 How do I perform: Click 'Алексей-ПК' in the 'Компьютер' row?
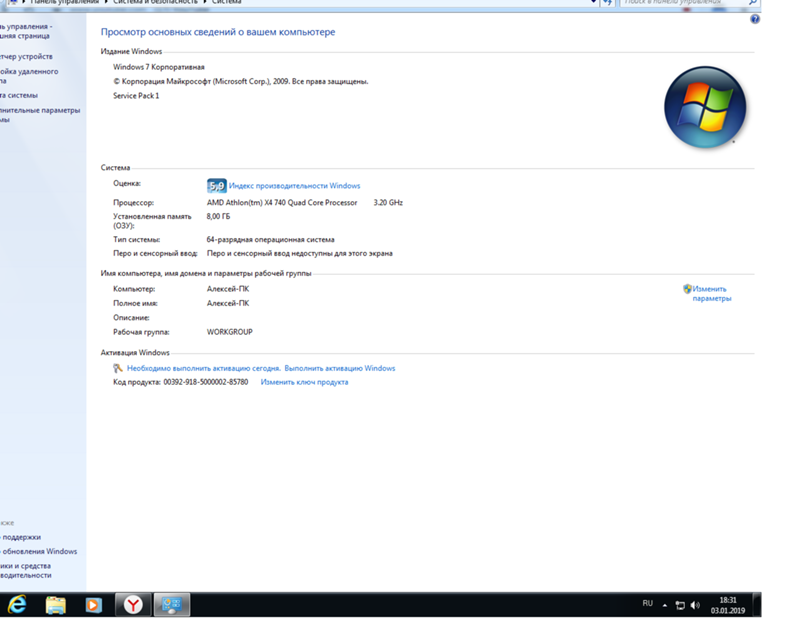pyautogui.click(x=228, y=289)
